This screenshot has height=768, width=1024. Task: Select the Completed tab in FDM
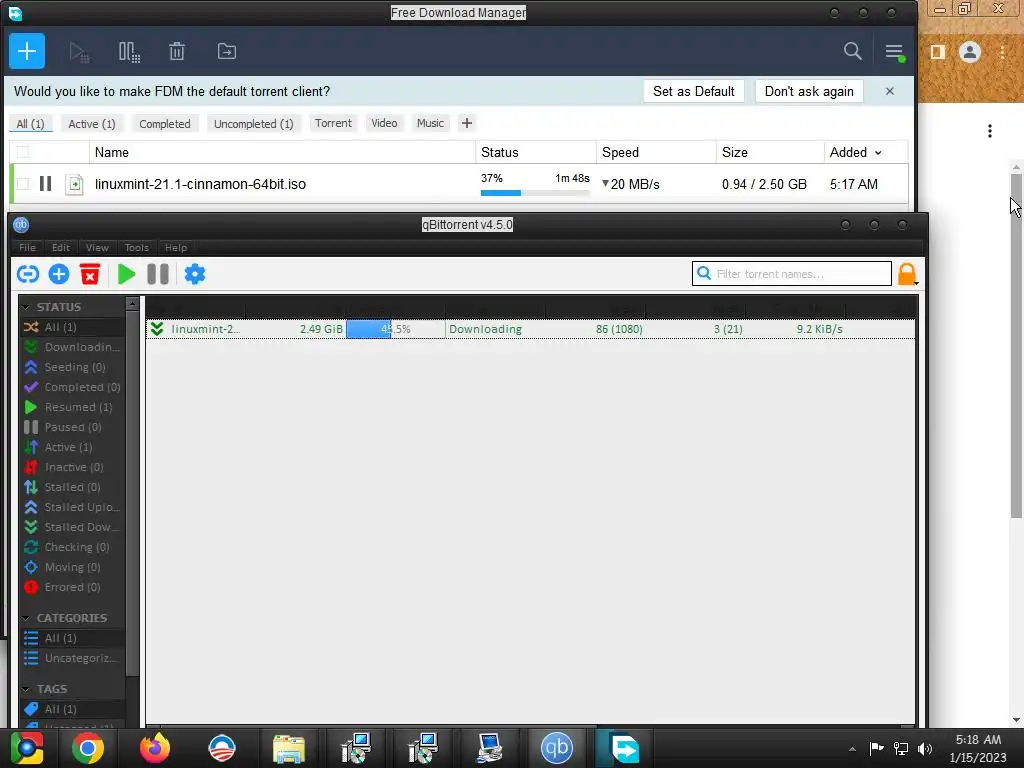tap(165, 123)
